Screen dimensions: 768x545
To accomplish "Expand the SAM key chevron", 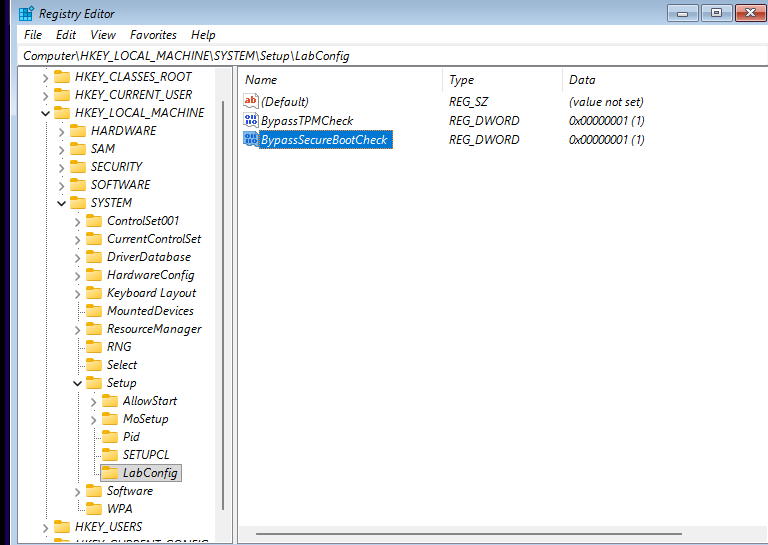I will (61, 149).
